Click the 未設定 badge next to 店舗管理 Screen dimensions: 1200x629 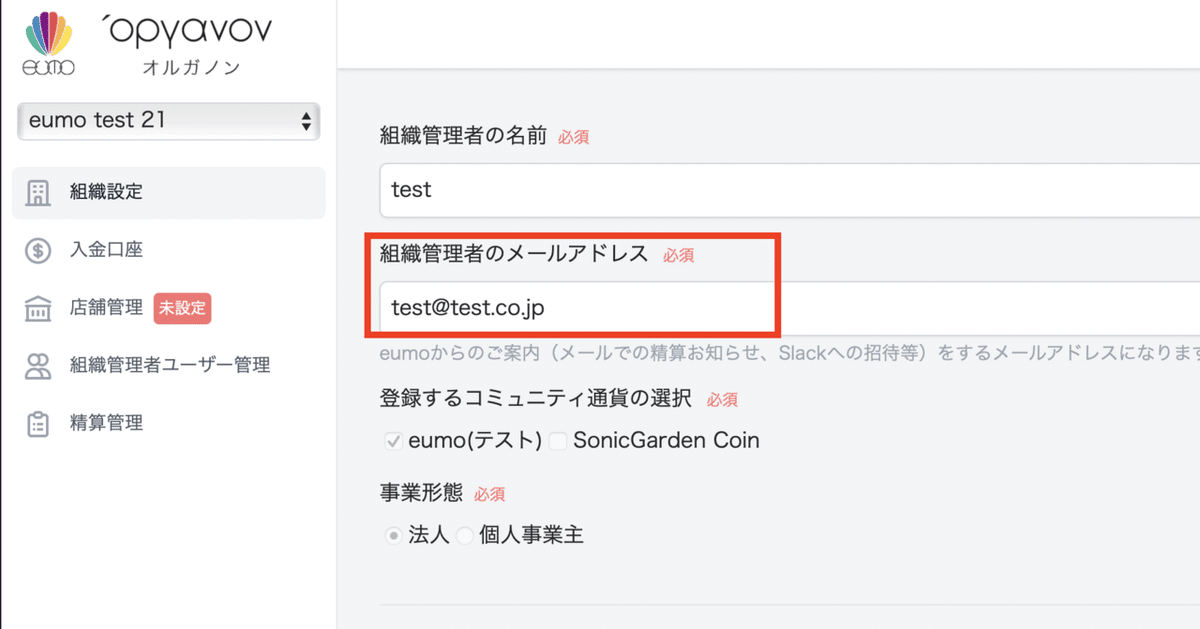click(183, 308)
